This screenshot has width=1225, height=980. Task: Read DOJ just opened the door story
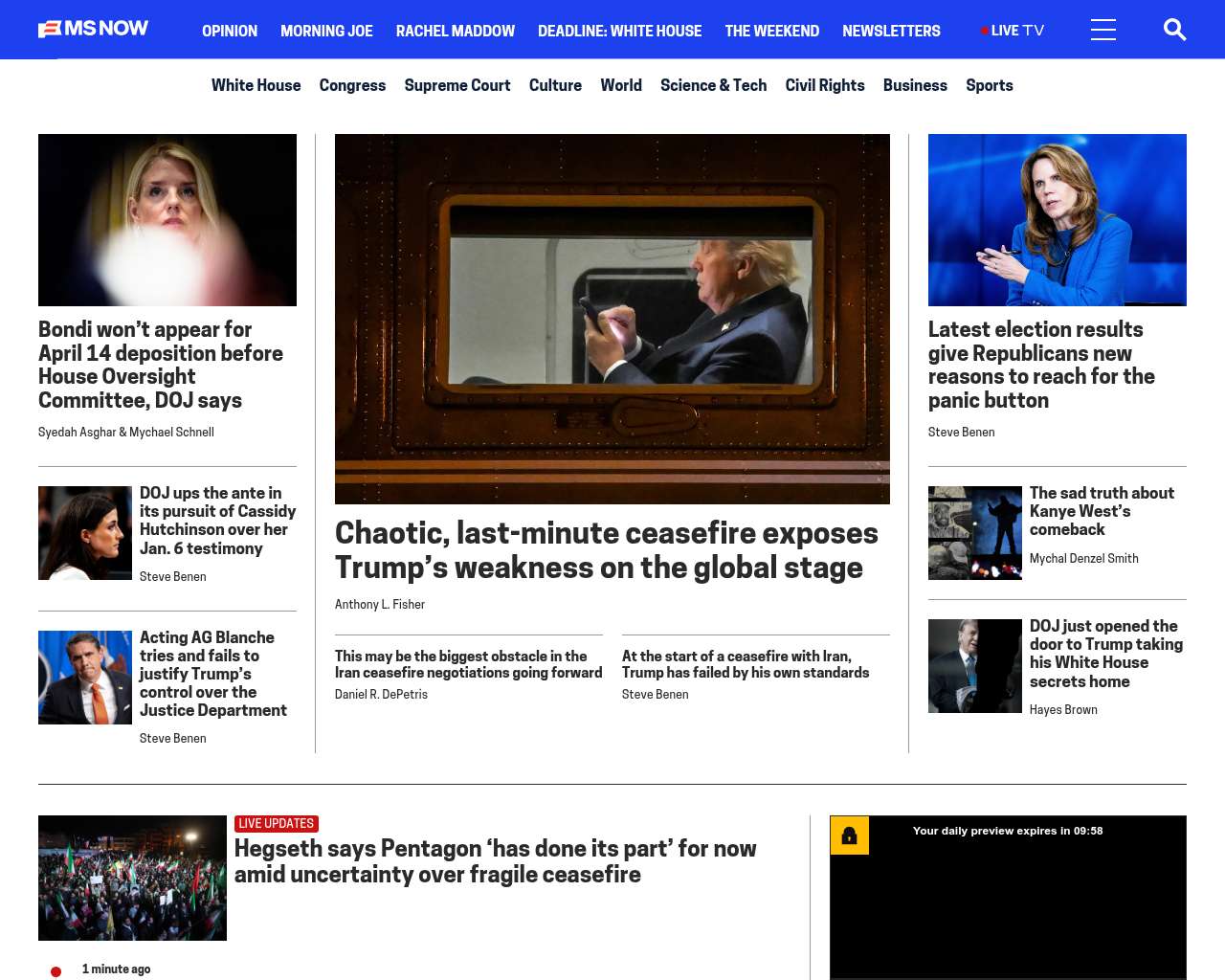point(1106,654)
